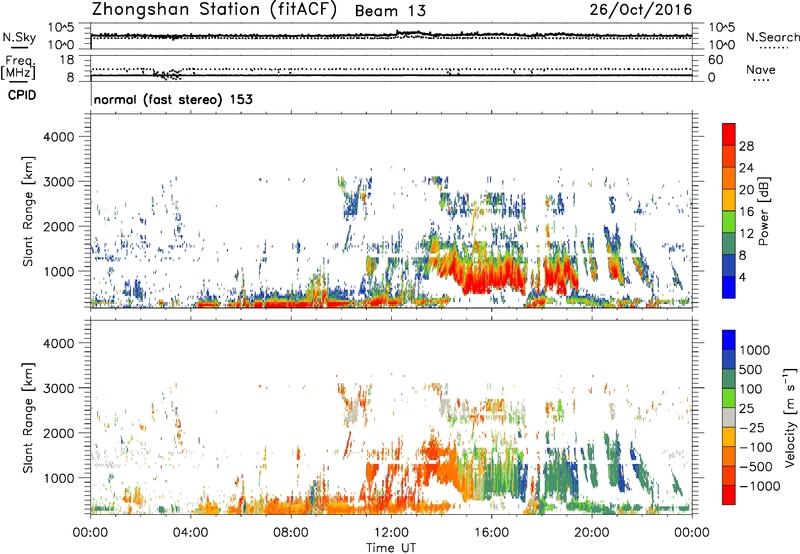The height and width of the screenshot is (554, 800).
Task: Click the 16 label on Power color bar
Action: click(x=746, y=212)
